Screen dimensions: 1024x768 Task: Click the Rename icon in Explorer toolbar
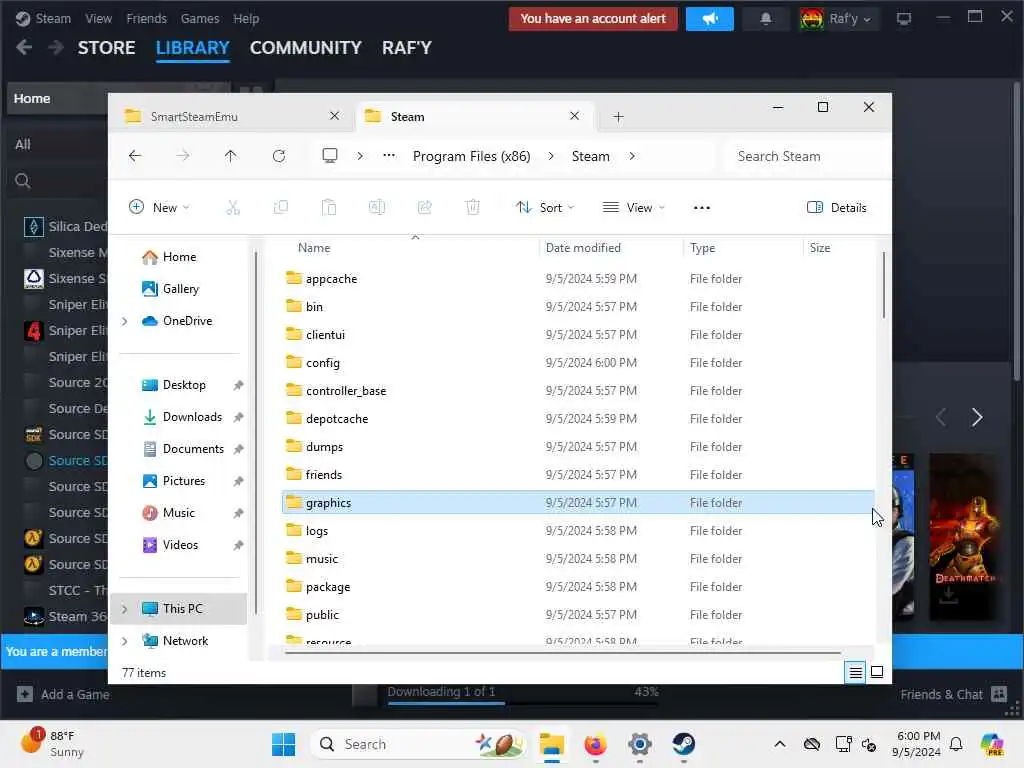[377, 208]
